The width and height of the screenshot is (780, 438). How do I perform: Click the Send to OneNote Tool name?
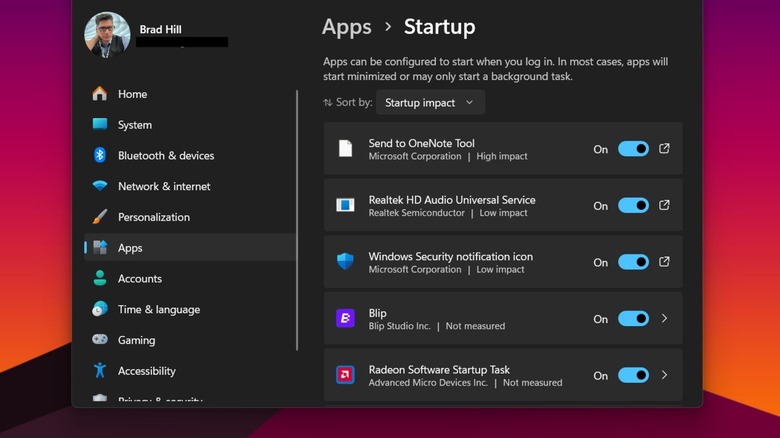421,143
